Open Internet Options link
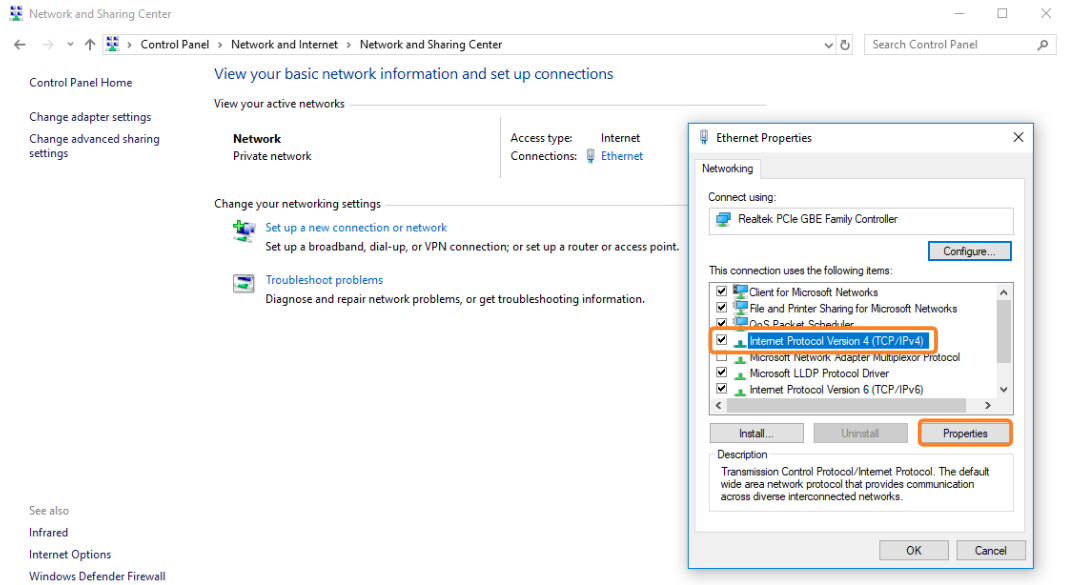Viewport: 1066px width, 585px height. [x=70, y=554]
